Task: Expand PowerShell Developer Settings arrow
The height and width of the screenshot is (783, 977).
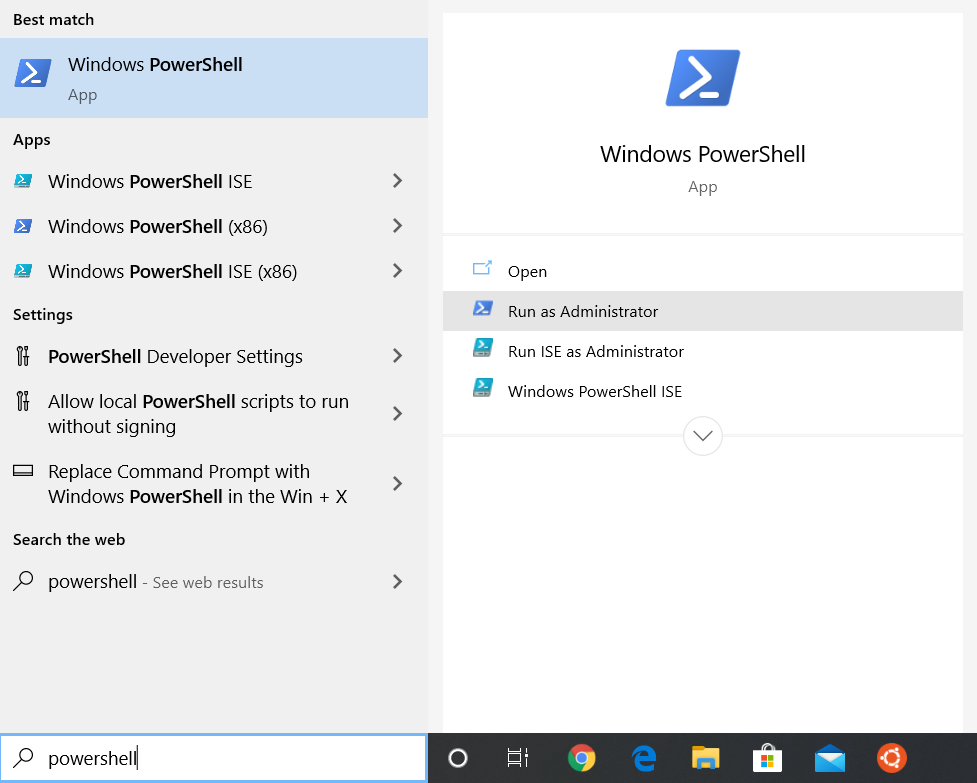Action: coord(397,356)
